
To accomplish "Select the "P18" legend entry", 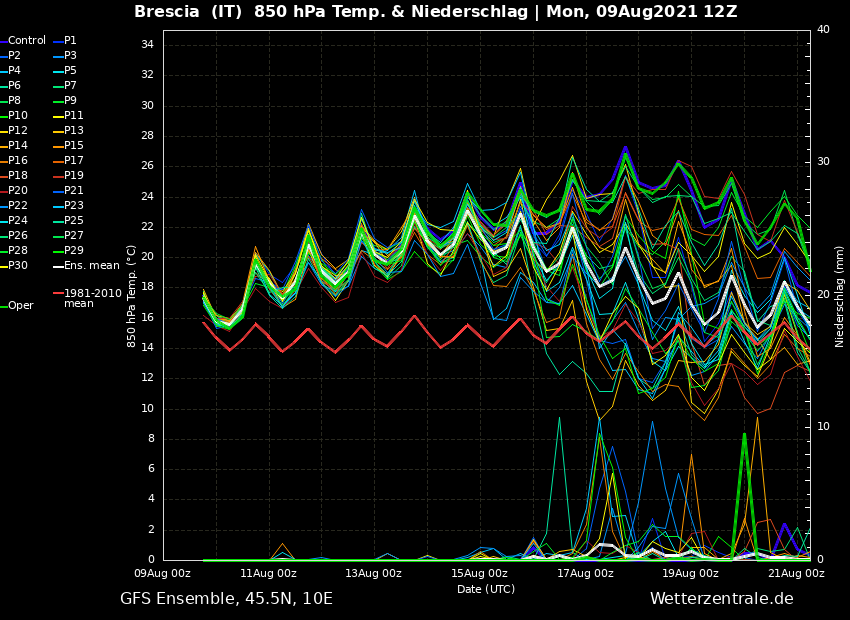I will point(14,176).
